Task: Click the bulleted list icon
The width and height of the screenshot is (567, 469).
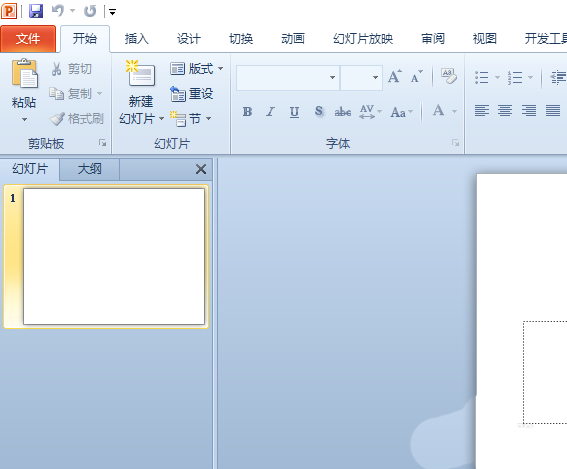Action: click(482, 77)
